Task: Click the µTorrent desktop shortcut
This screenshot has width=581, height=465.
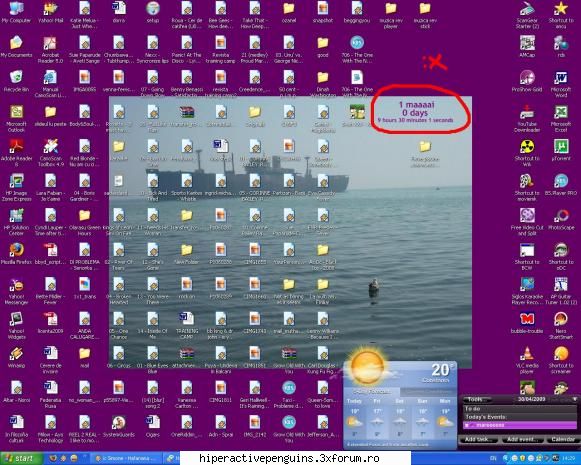Action: [561, 150]
